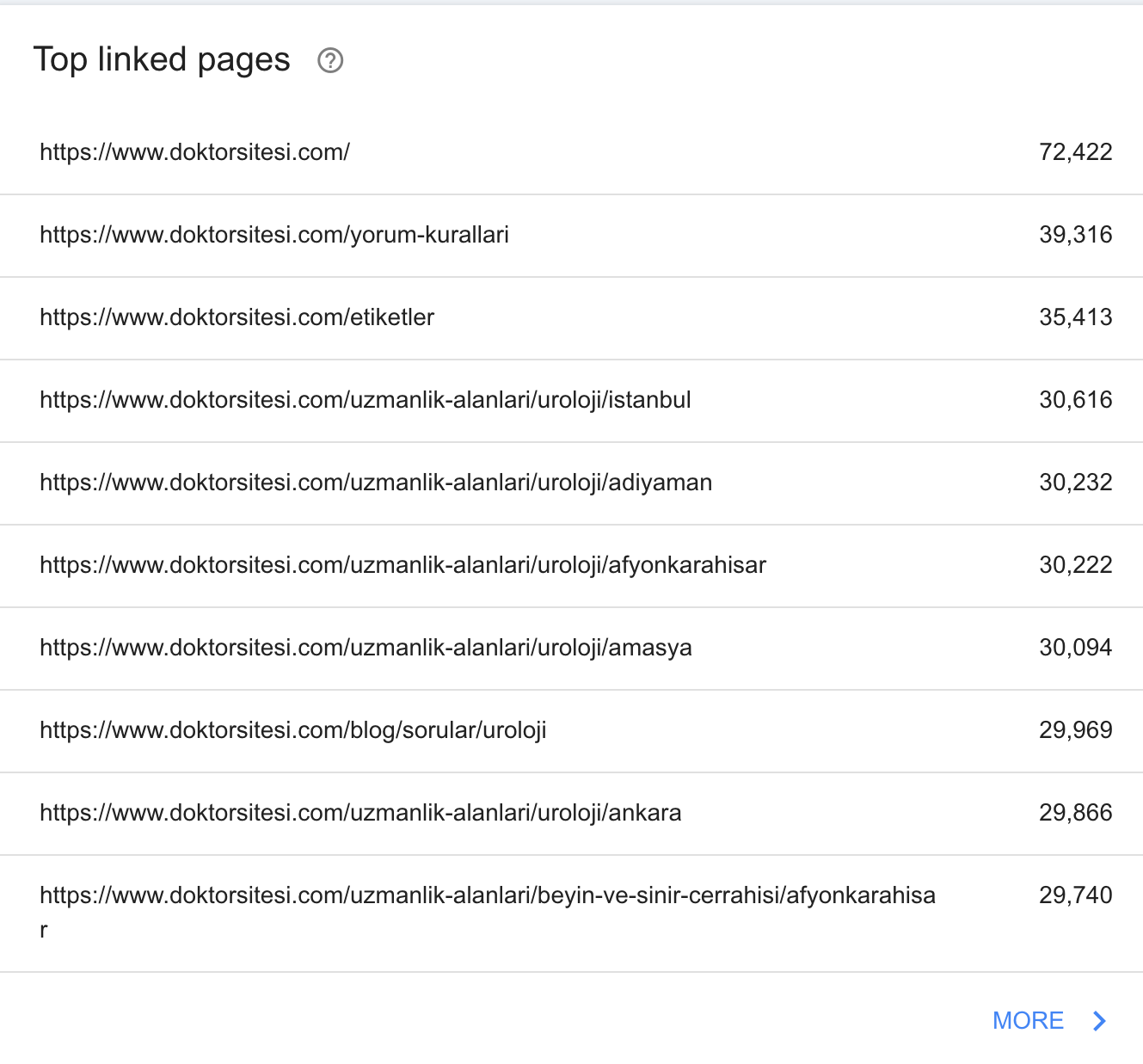Image resolution: width=1143 pixels, height=1064 pixels.
Task: Select the uroloji/ankara linked page
Action: [x=571, y=814]
